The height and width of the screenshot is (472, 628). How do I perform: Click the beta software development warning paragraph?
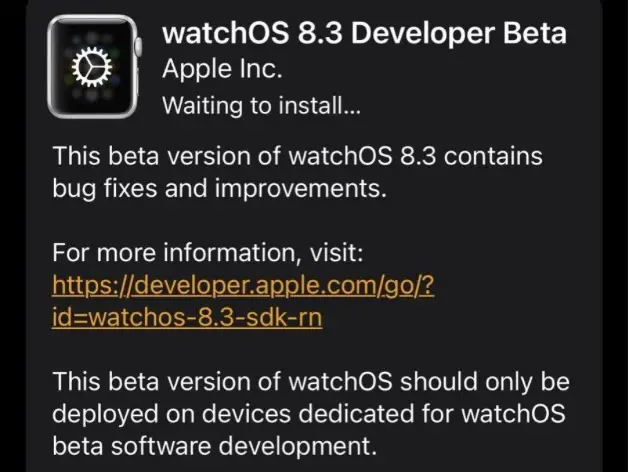click(x=311, y=414)
